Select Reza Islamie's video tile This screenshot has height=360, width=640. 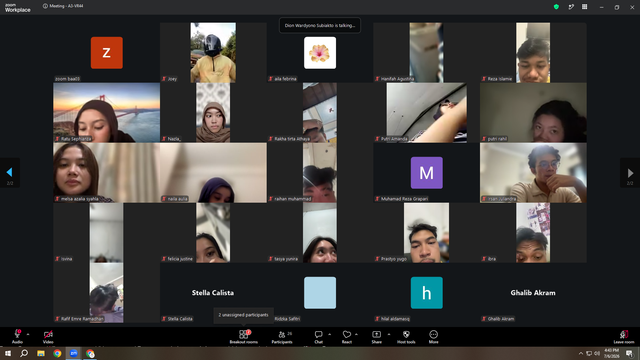533,53
